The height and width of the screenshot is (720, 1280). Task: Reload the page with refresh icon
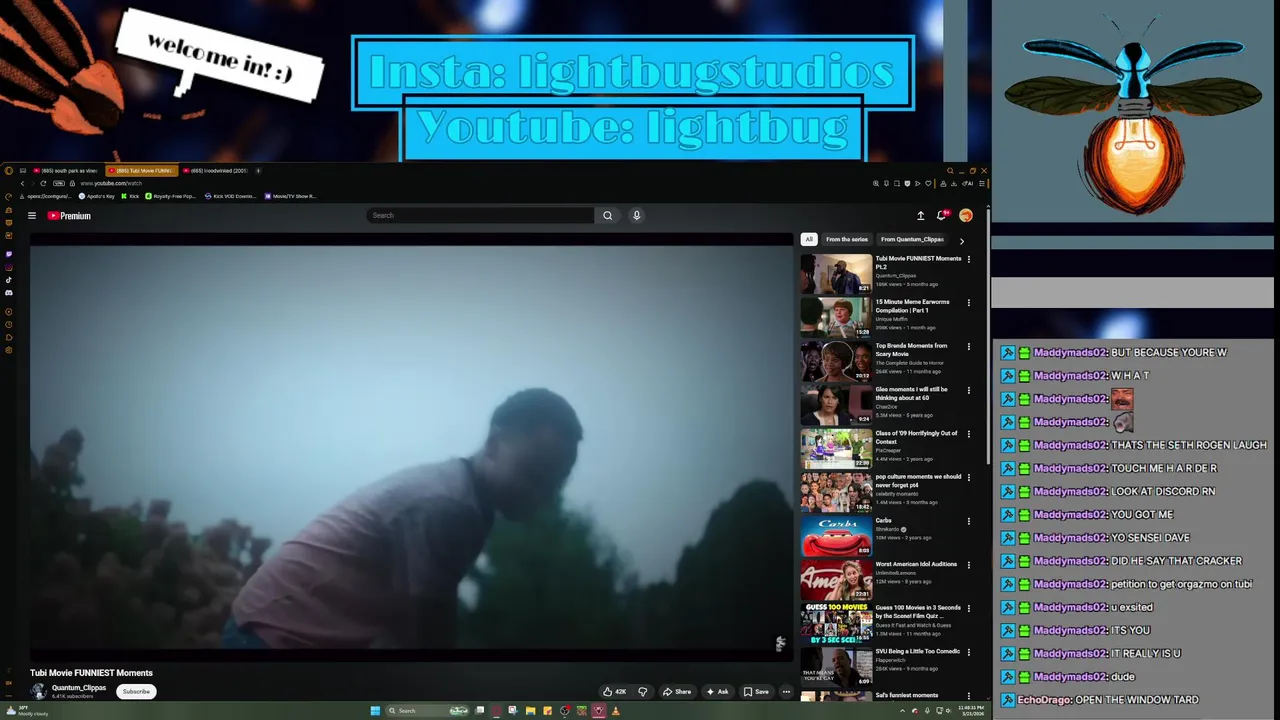(43, 183)
